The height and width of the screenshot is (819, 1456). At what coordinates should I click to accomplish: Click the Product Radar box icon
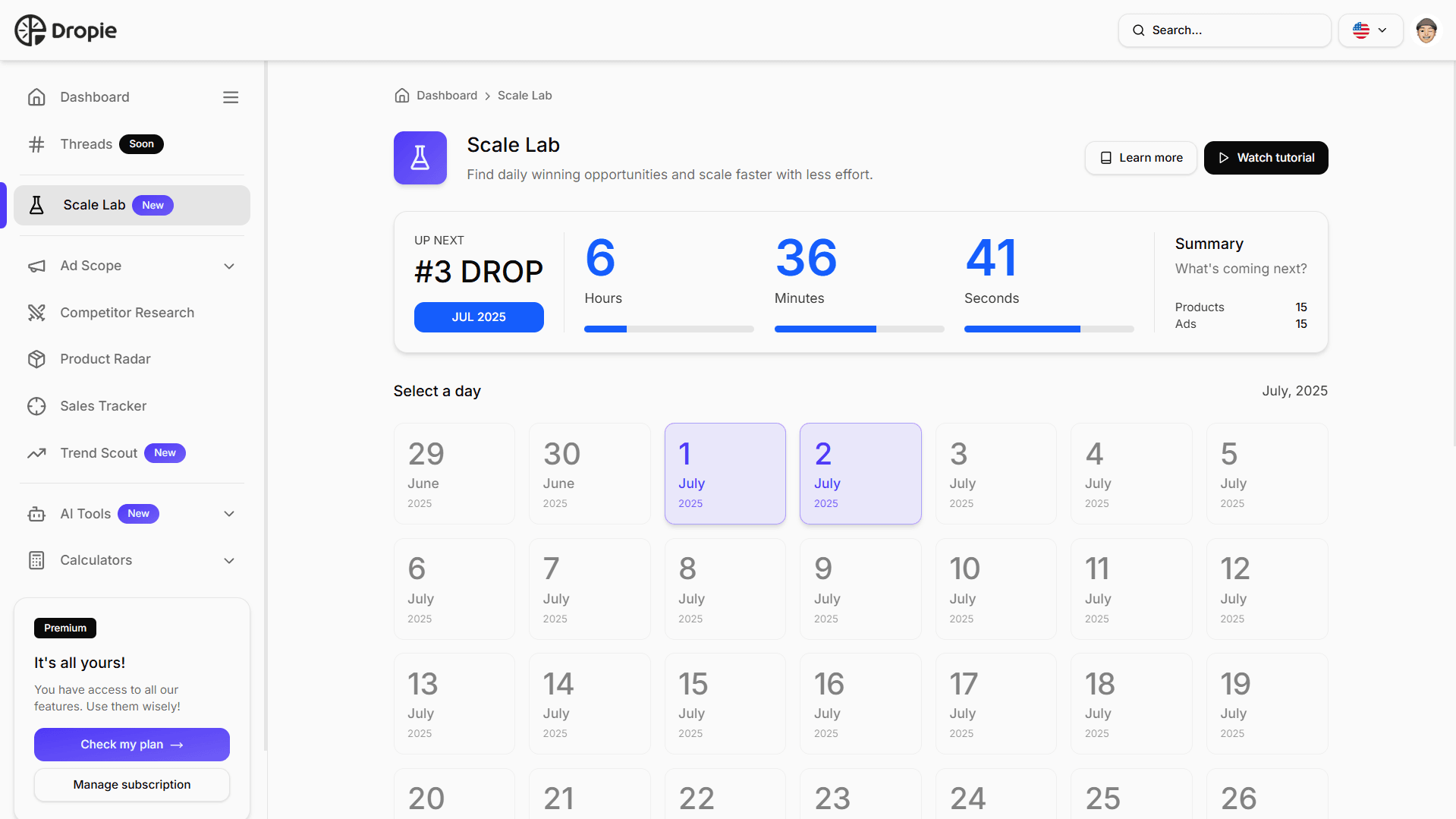[36, 359]
